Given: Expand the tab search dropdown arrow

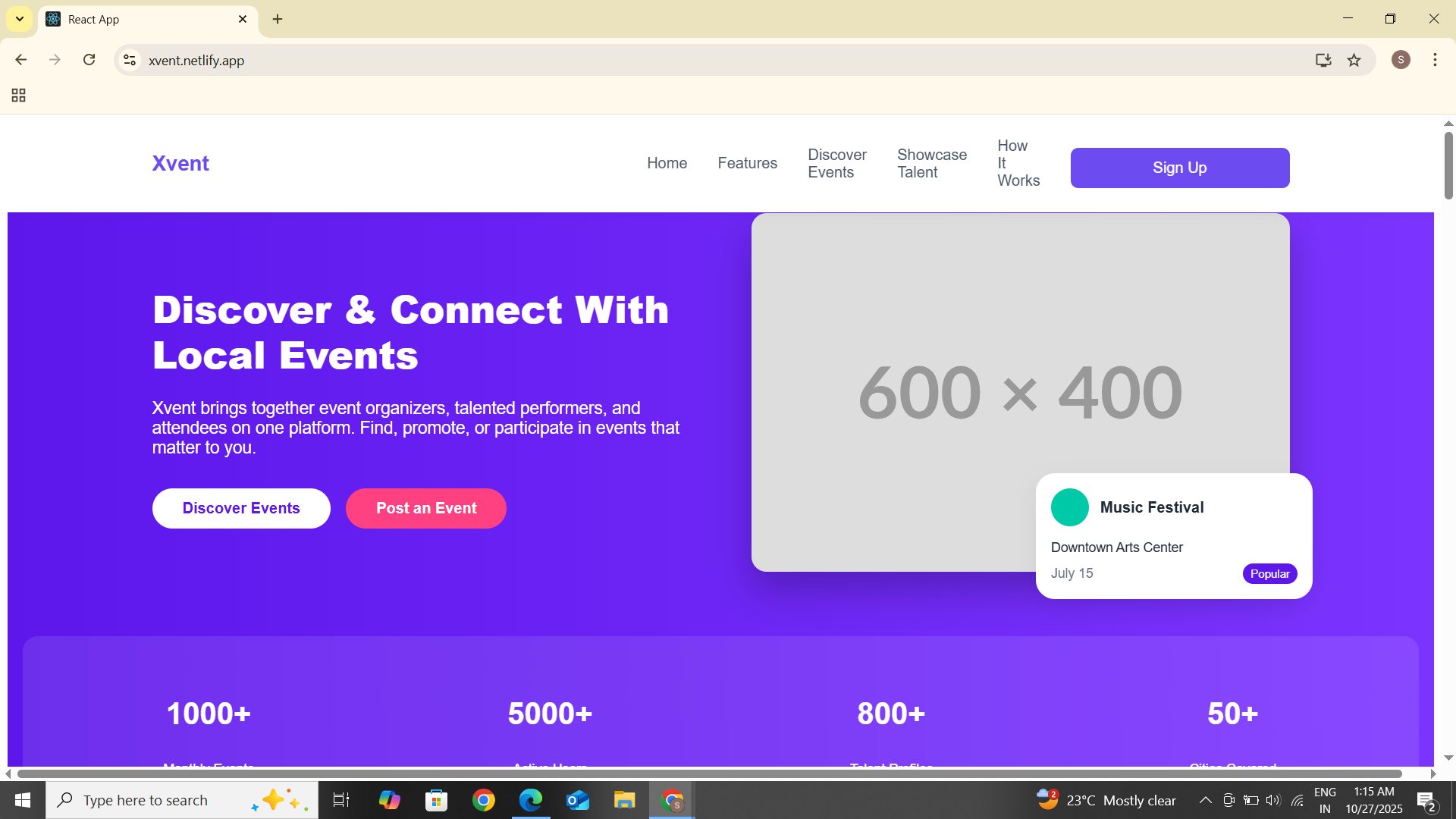Looking at the screenshot, I should [x=20, y=19].
